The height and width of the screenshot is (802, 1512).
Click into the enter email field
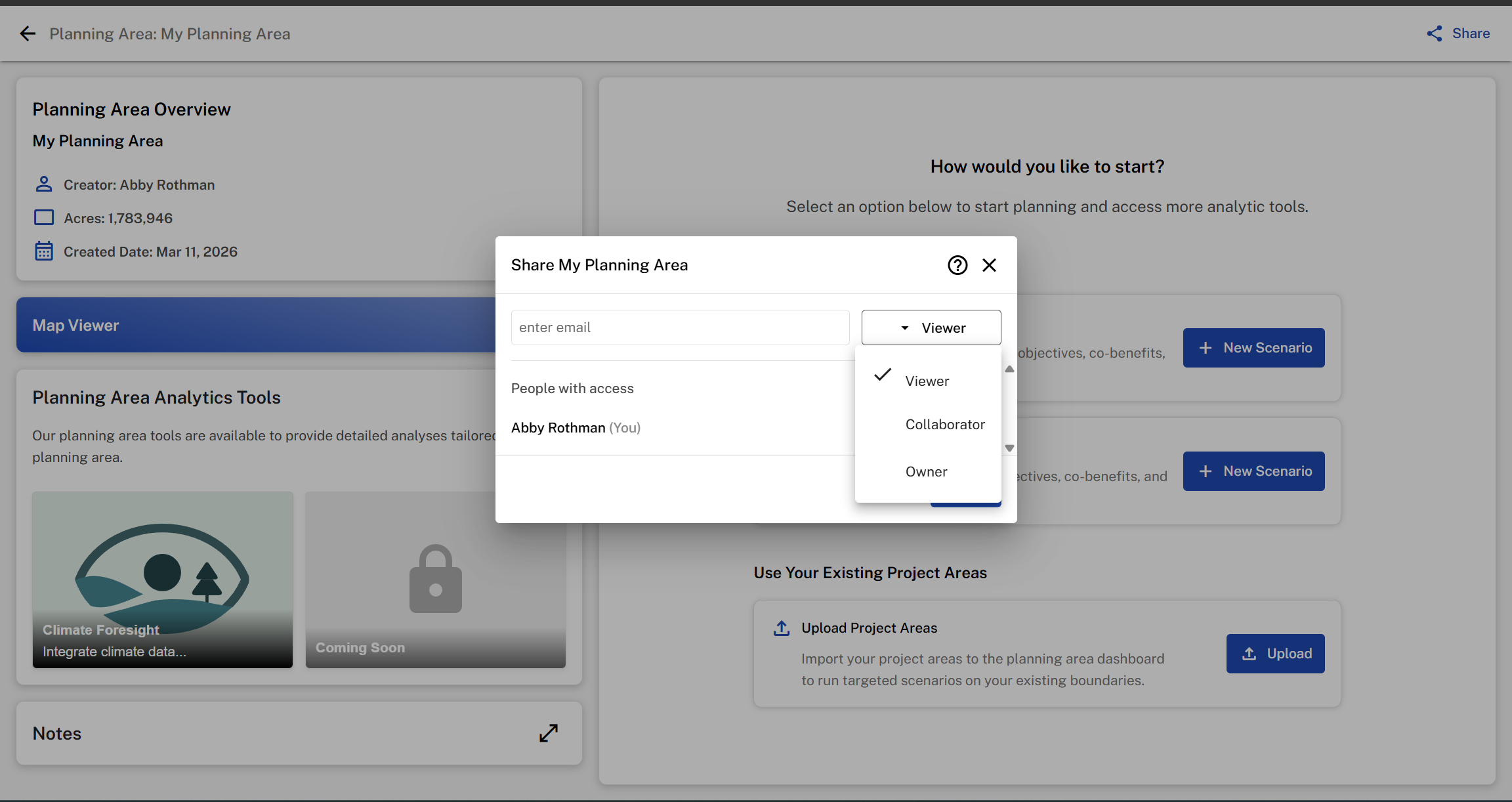680,327
